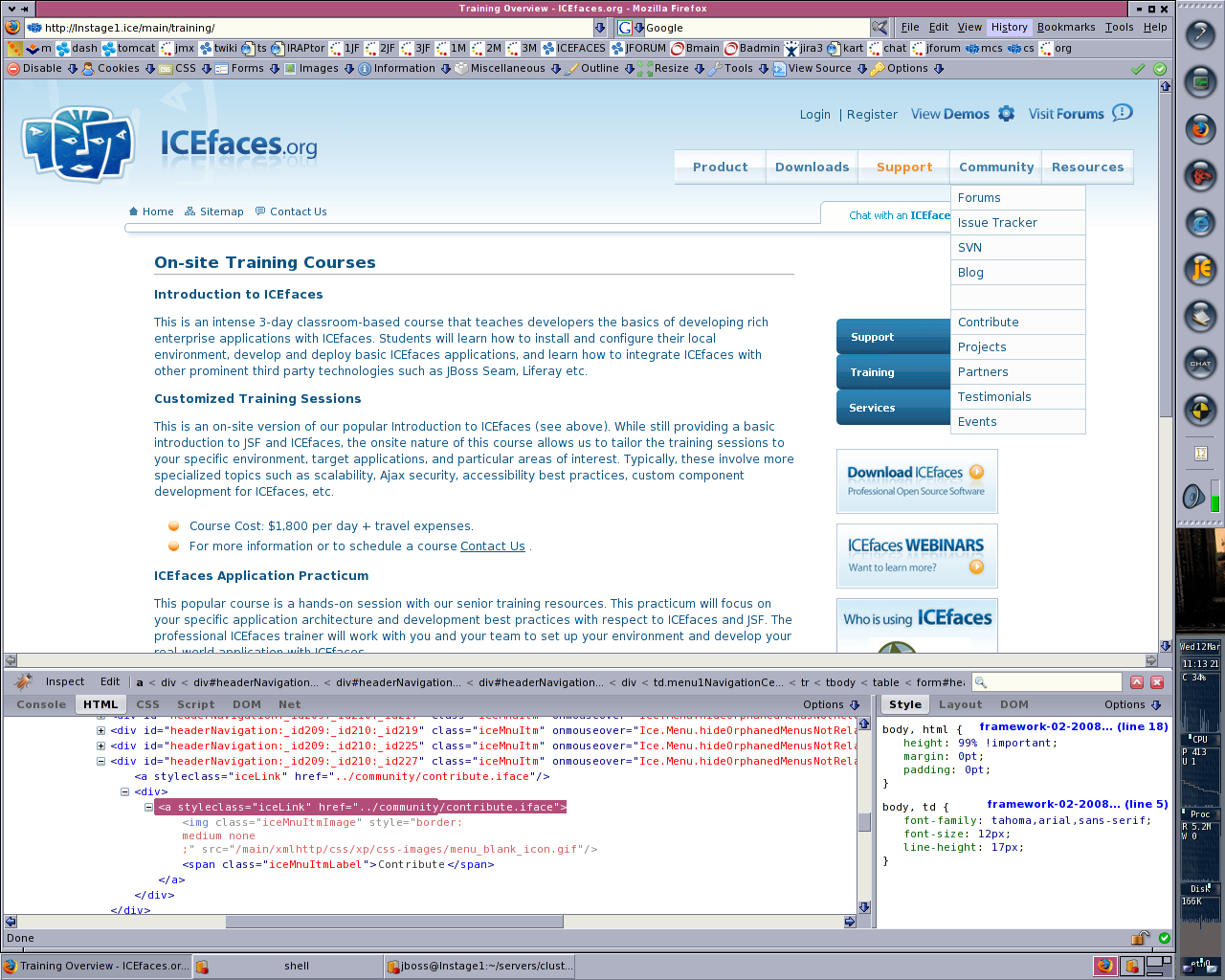Switch to jboss@Instage1 terminal in taskbar
Screen dimensions: 1225x980
tap(479, 966)
